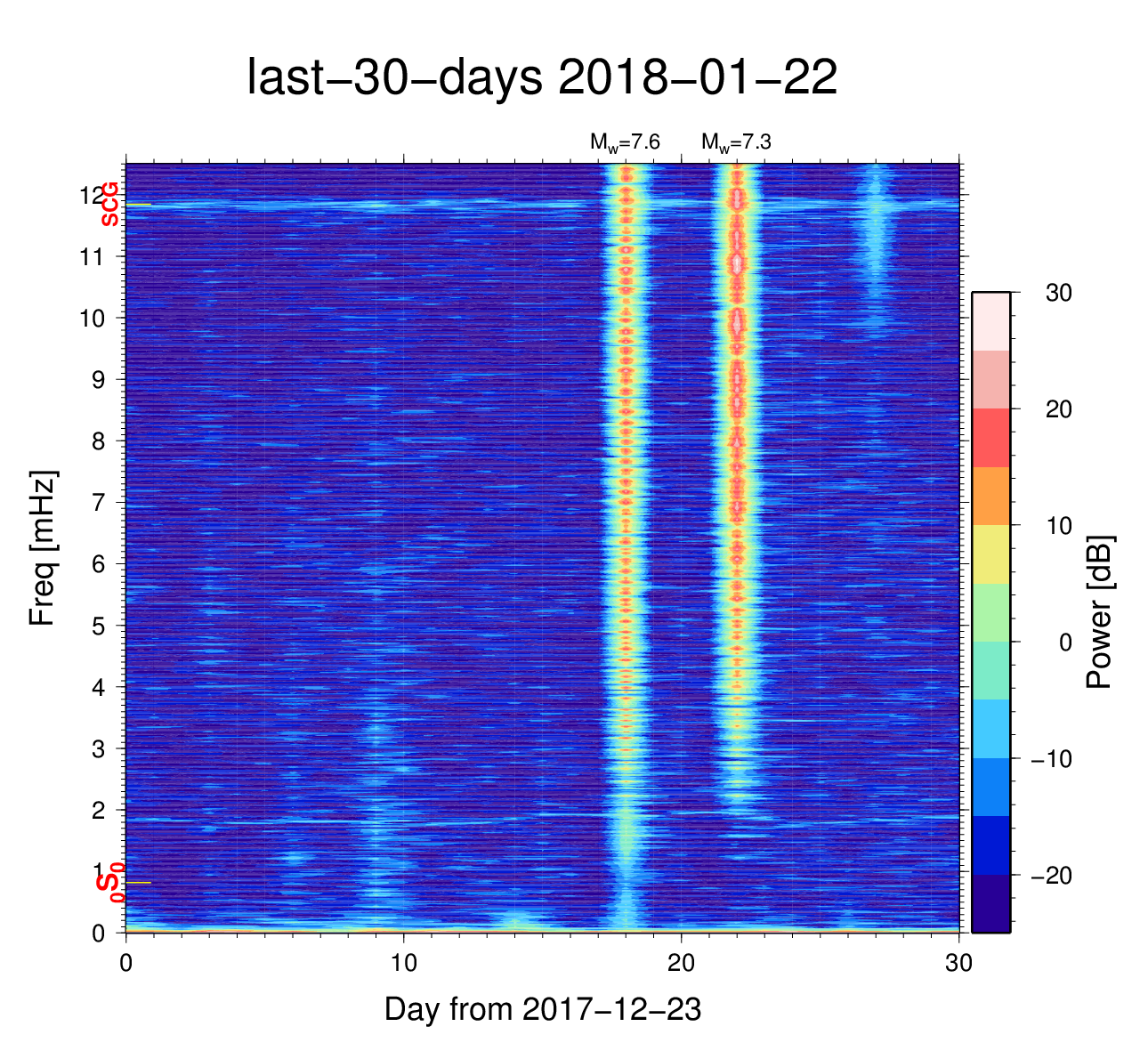Screen dimensions: 1148x1059
Task: Click the −20 tick label on colorbar
Action: (1051, 877)
